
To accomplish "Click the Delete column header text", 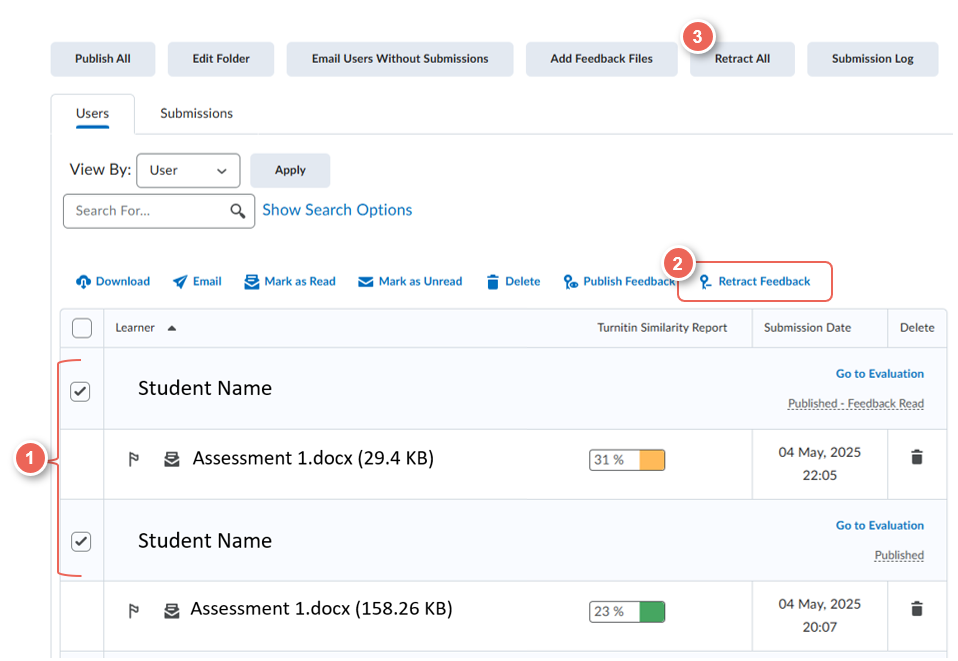I will 916,328.
